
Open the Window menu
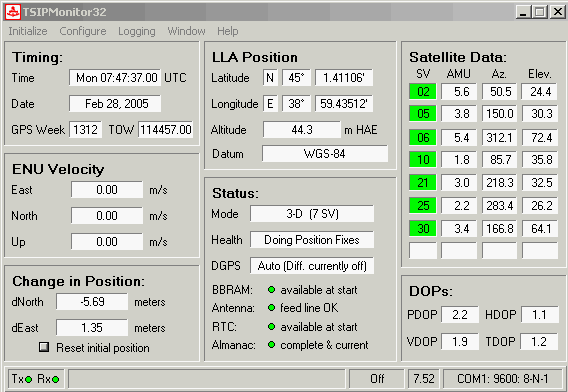click(x=186, y=31)
